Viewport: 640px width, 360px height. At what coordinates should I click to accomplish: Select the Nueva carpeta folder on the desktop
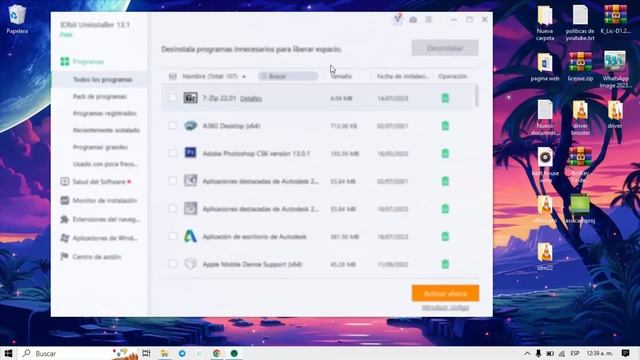click(x=545, y=23)
